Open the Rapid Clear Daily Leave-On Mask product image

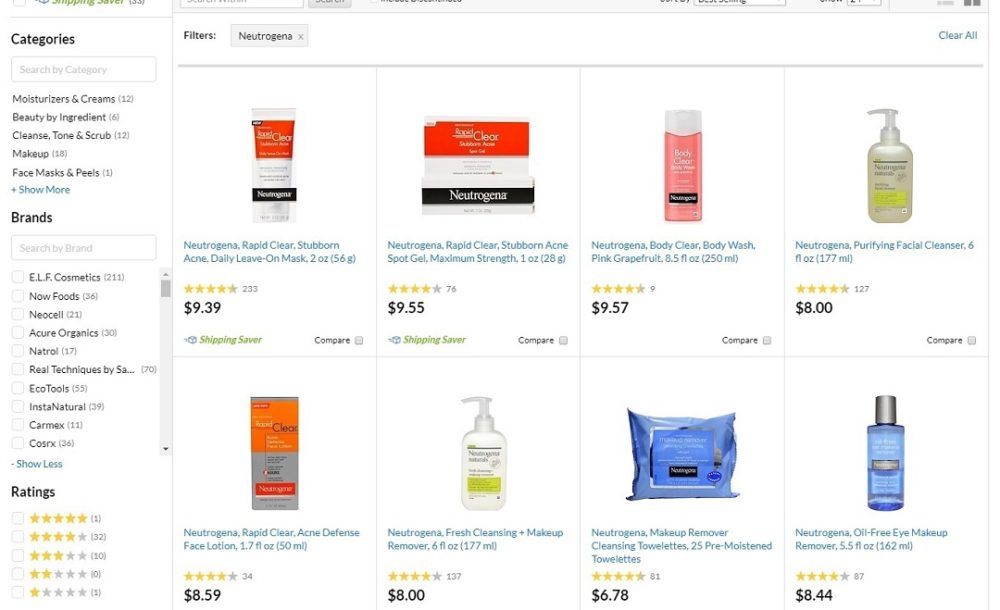(274, 165)
